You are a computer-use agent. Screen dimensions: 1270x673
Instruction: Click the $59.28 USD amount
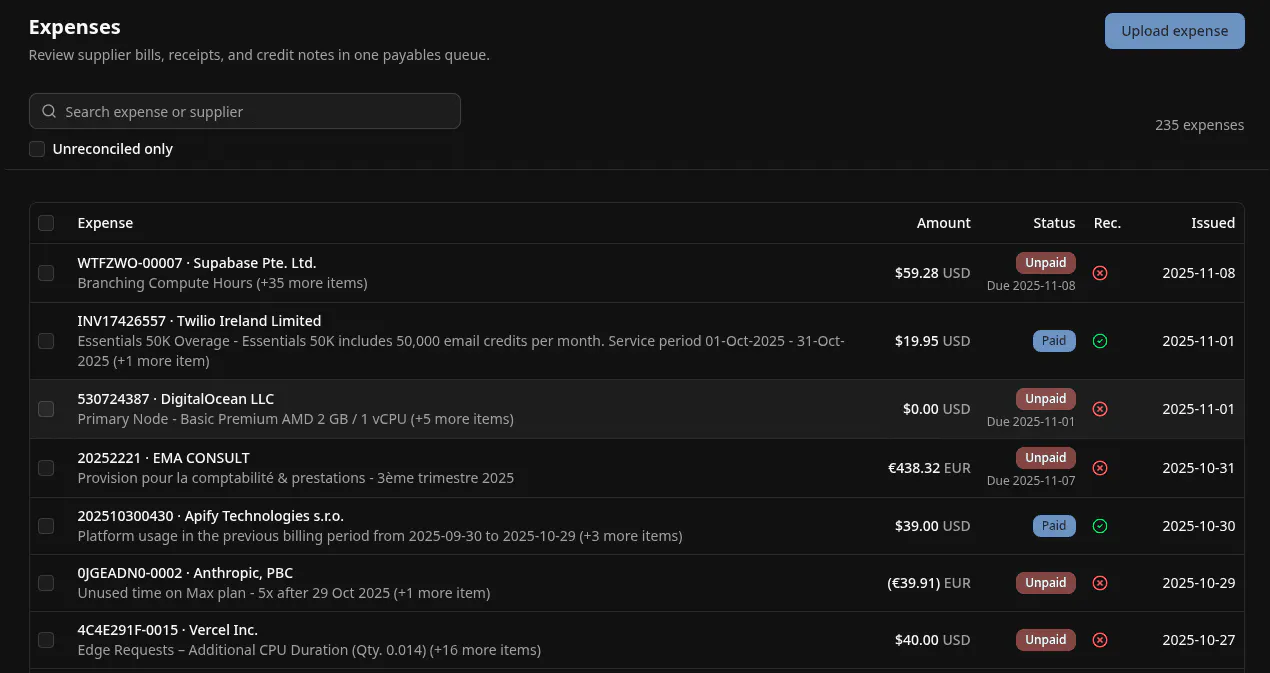pos(933,273)
